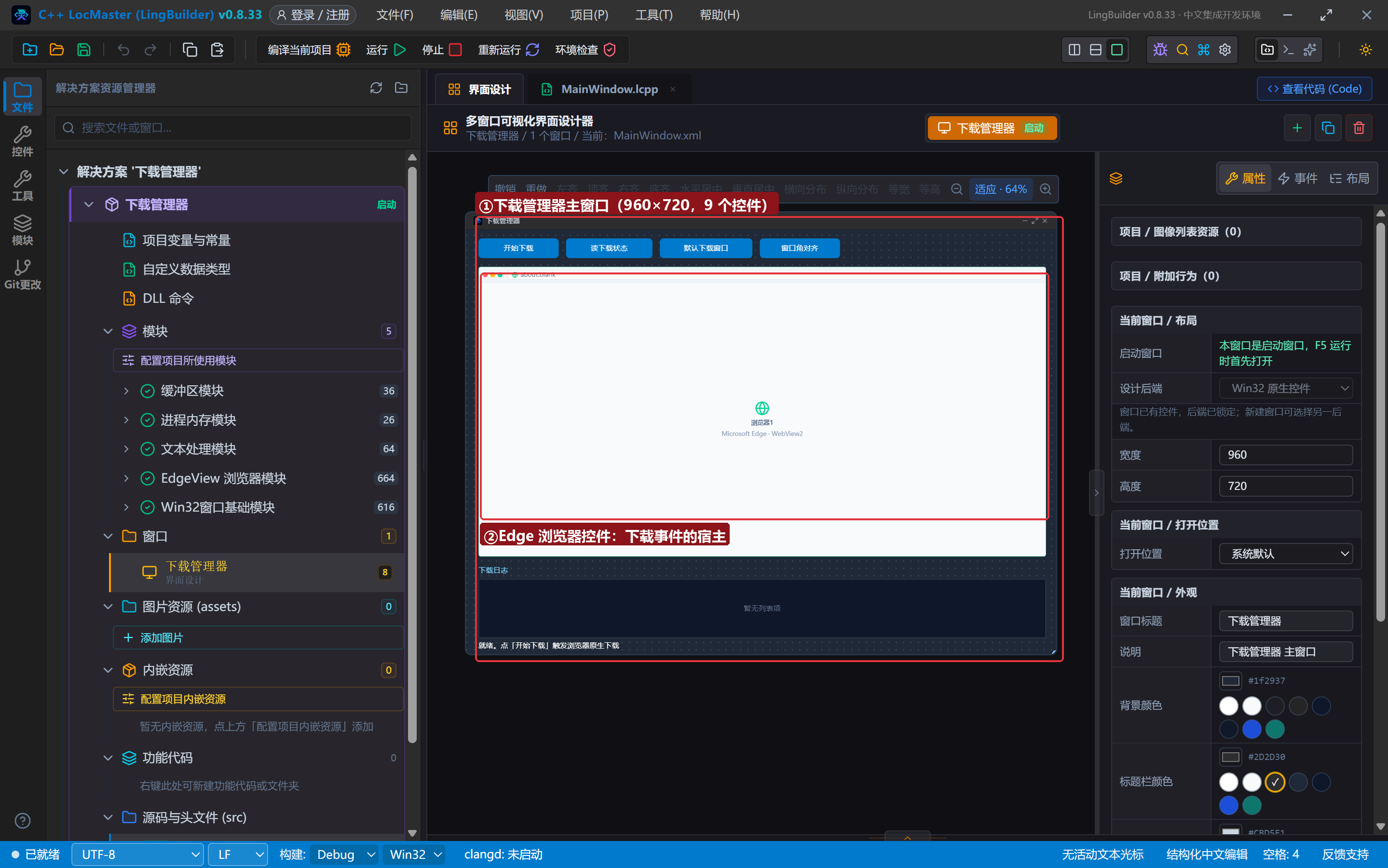The image size is (1388, 868).
Task: Open the Git changes sidebar icon
Action: [22, 274]
